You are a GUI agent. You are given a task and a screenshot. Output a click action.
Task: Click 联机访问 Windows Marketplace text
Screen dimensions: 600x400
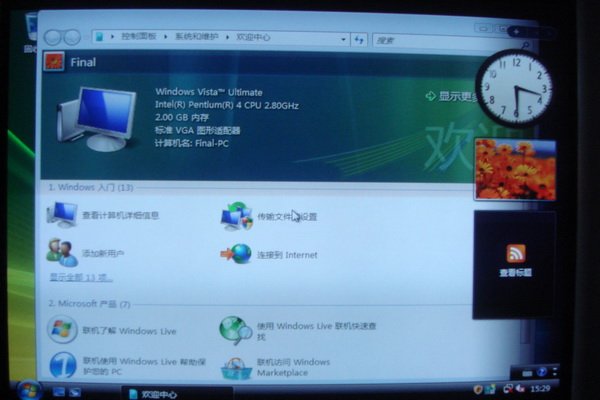click(x=293, y=367)
